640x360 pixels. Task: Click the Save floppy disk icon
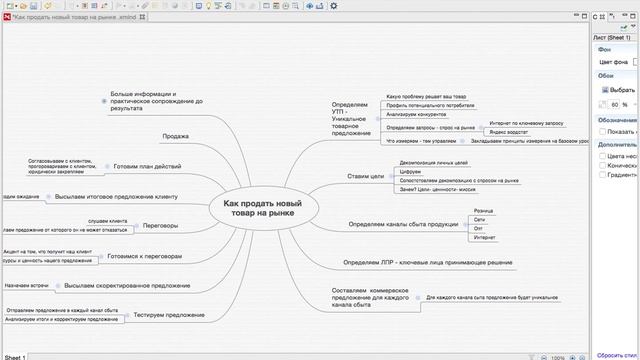(x=33, y=6)
